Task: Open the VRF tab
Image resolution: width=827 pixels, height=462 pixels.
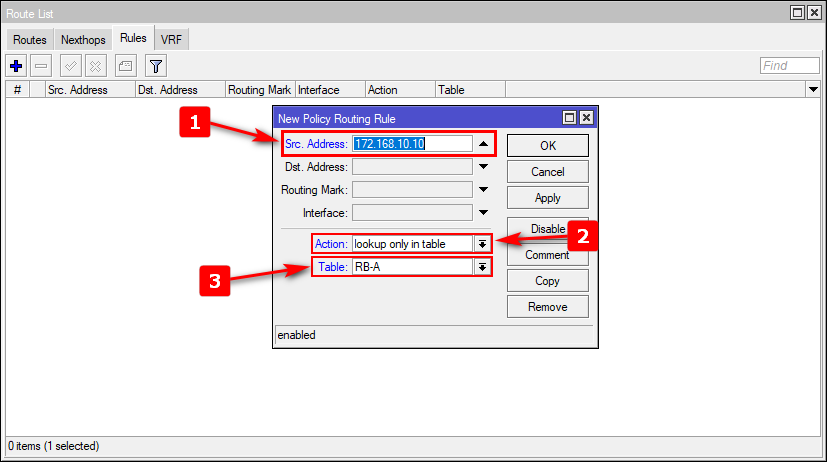Action: click(x=171, y=40)
